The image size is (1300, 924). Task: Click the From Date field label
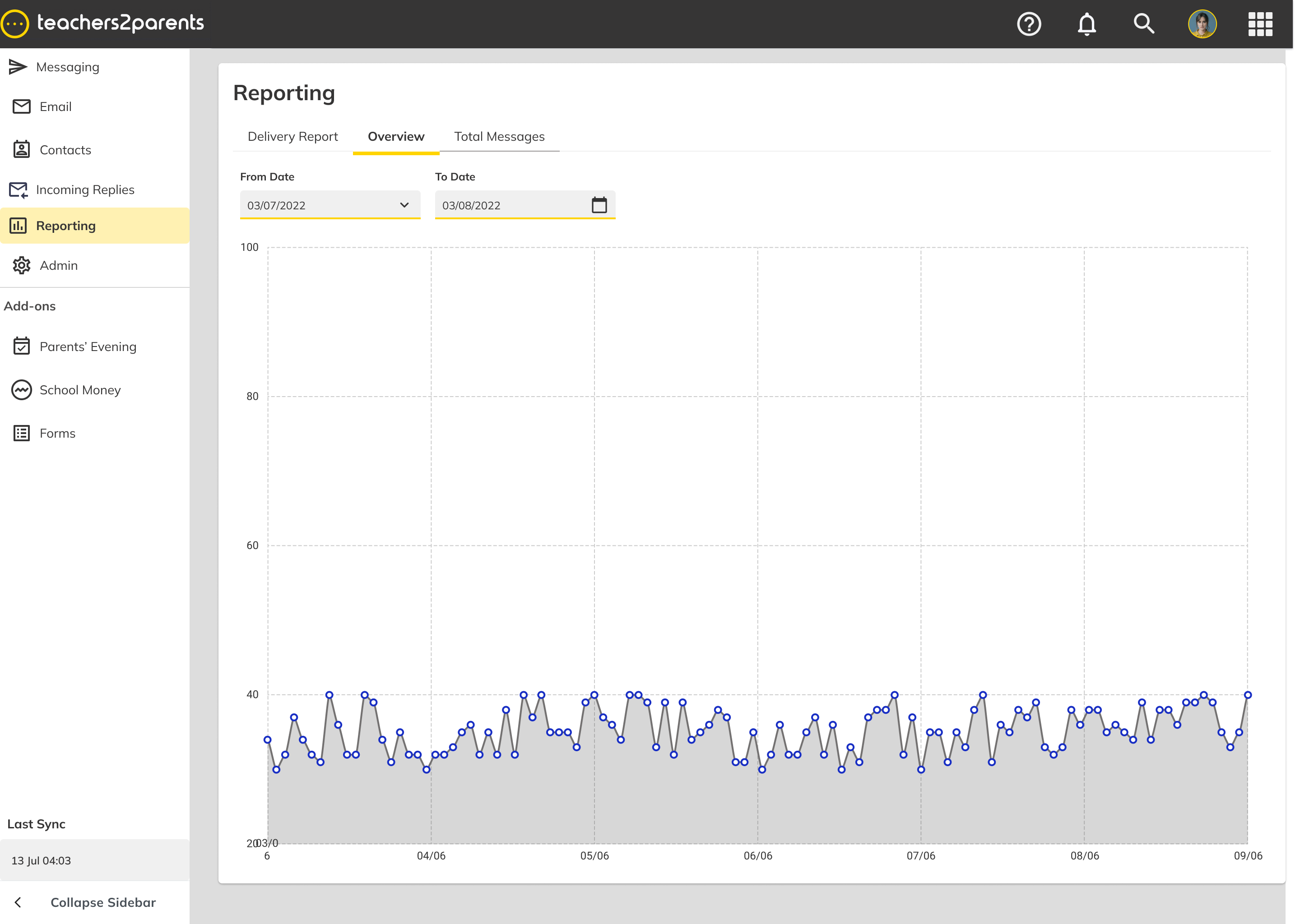pyautogui.click(x=267, y=176)
